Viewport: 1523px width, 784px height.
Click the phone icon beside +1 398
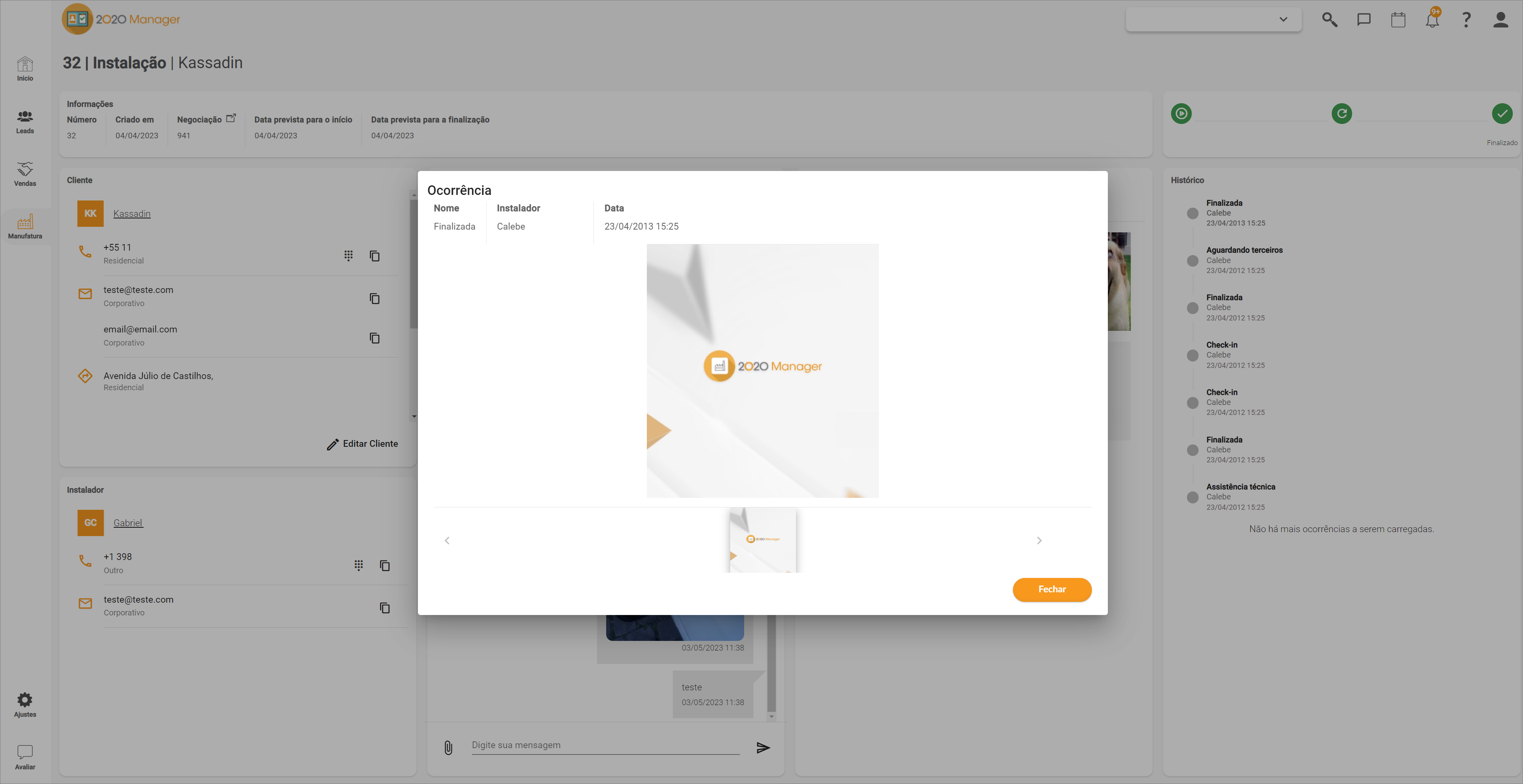(x=85, y=560)
